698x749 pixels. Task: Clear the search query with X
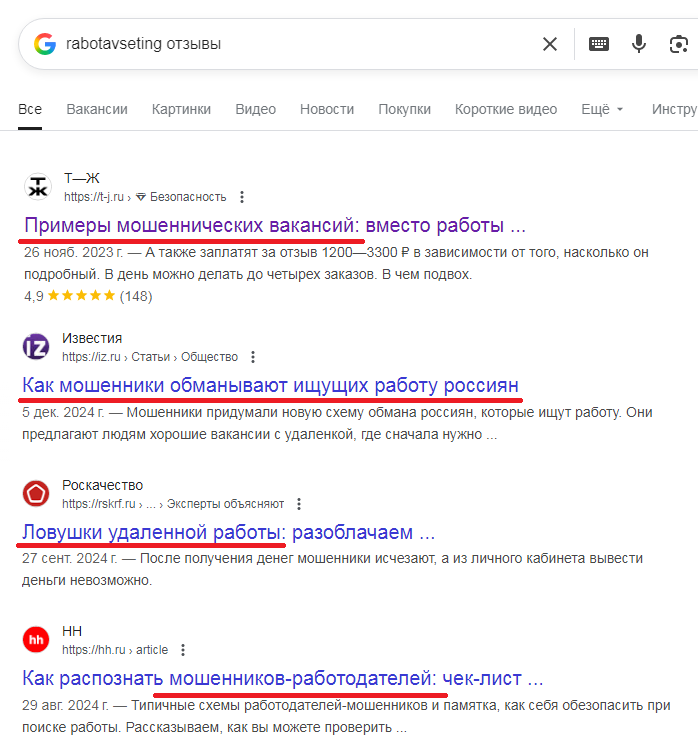550,44
